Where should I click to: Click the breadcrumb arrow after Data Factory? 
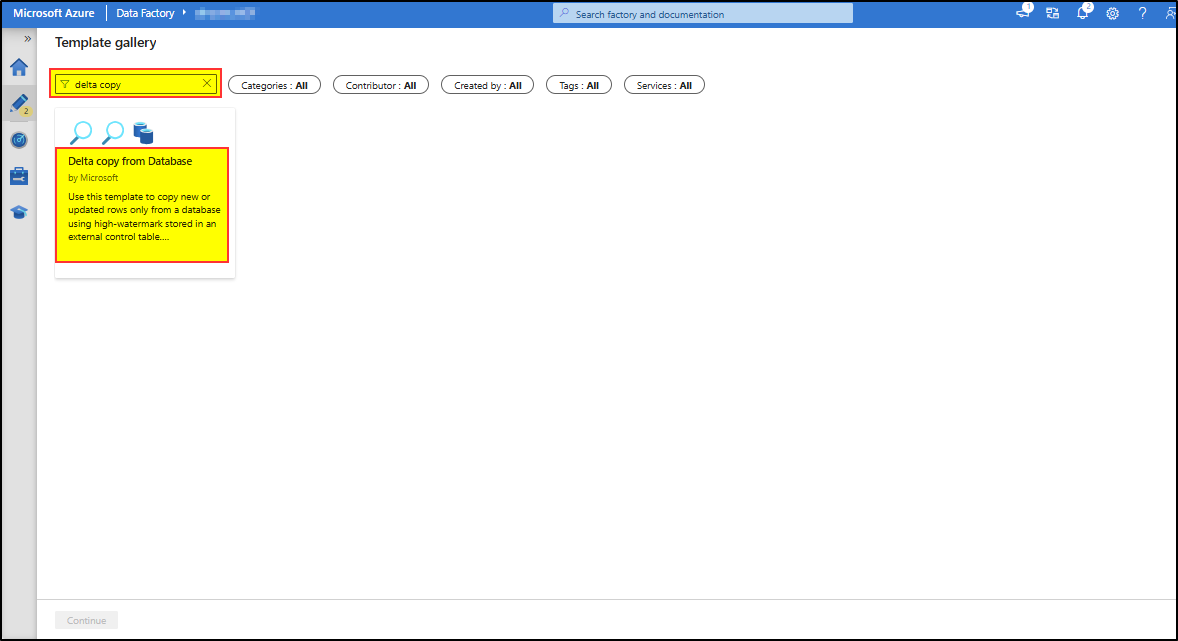[x=184, y=13]
